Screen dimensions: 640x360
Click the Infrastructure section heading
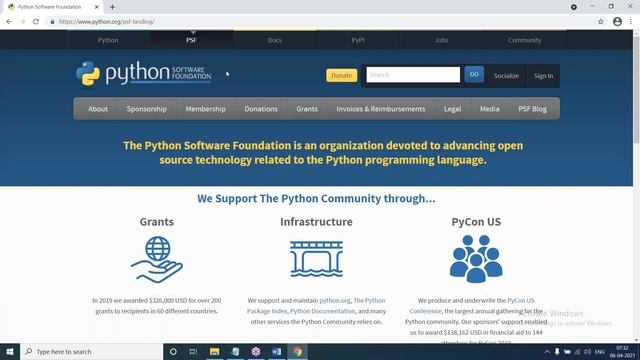[x=316, y=222]
